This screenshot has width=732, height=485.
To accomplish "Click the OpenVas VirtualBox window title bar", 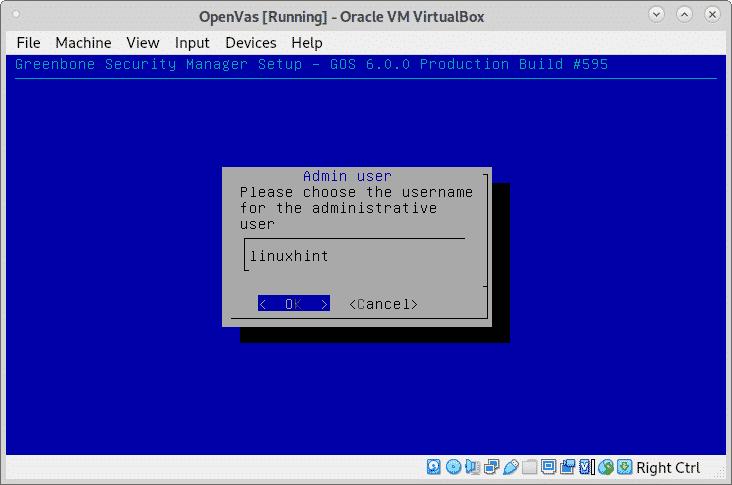I will (341, 17).
